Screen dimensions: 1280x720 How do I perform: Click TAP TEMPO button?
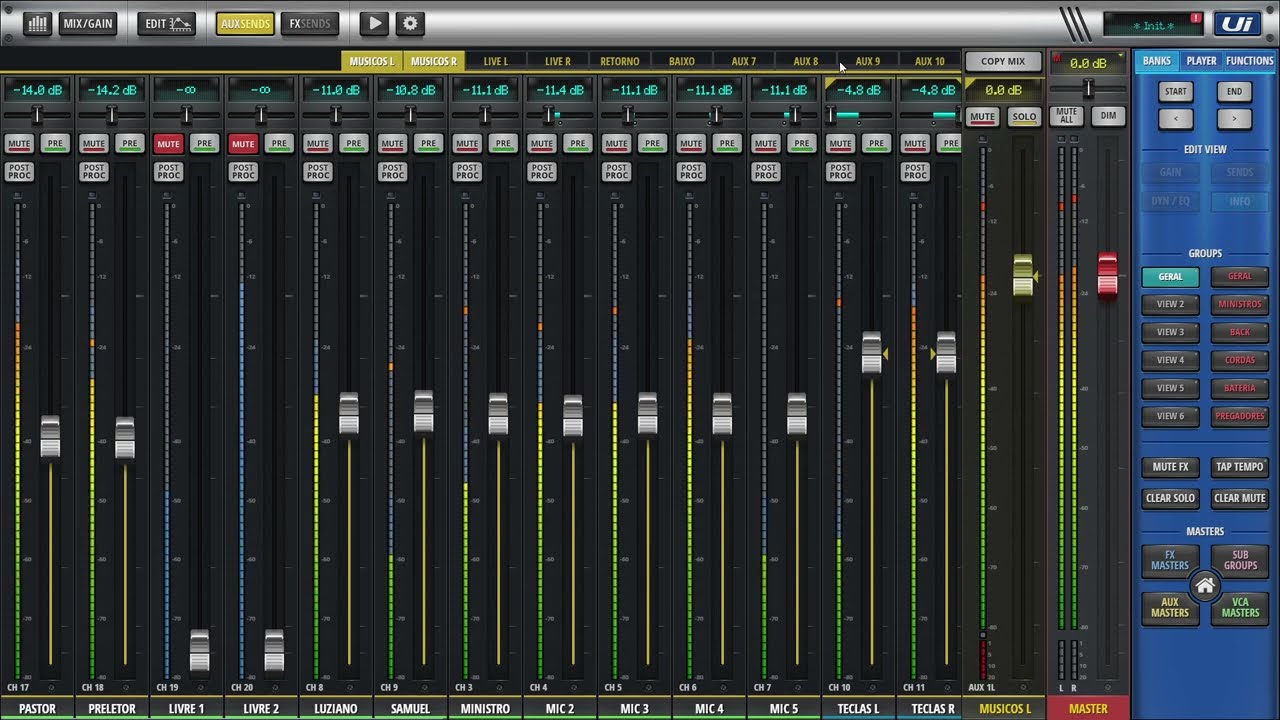click(1240, 467)
